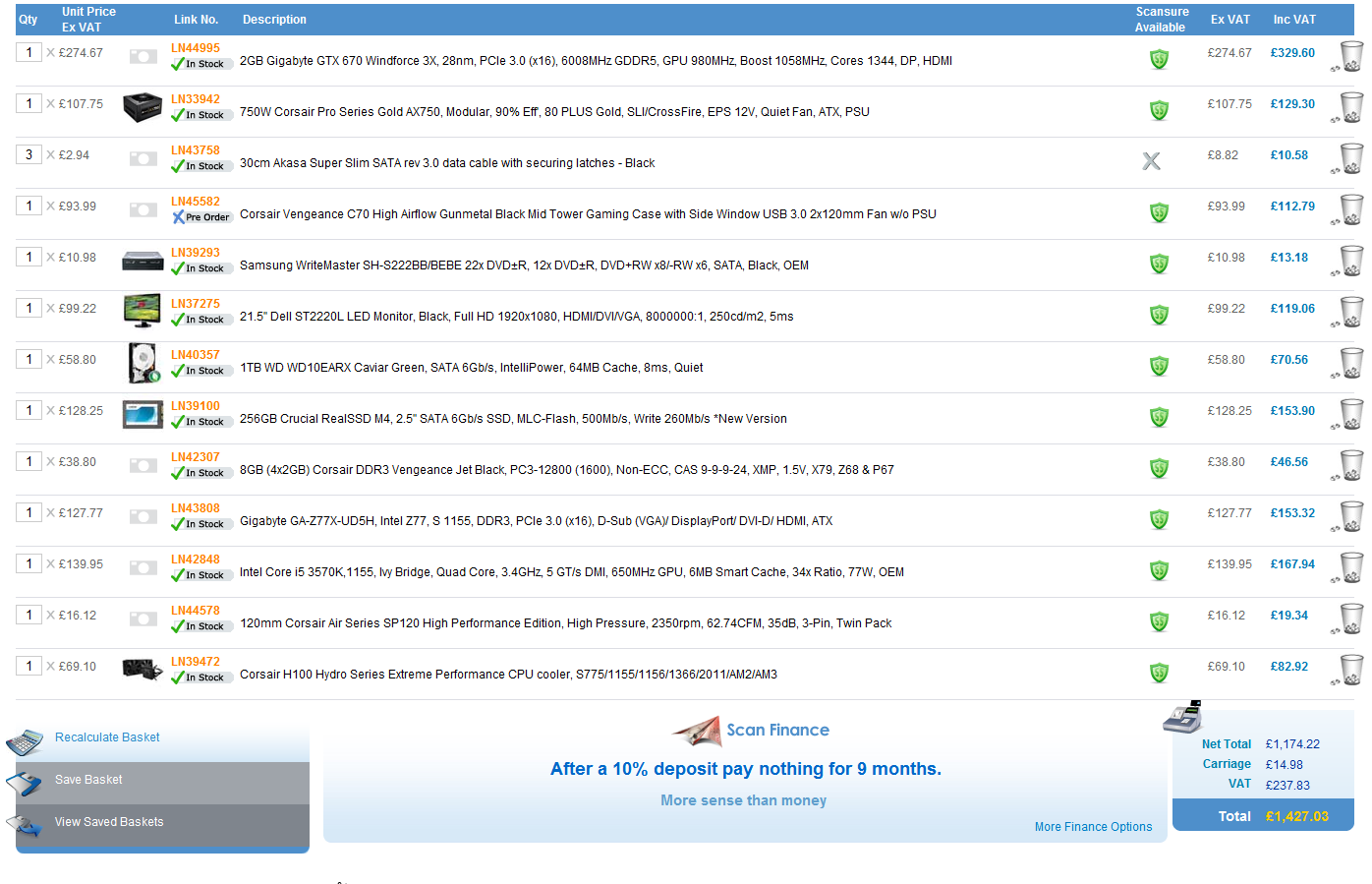Click Carriage value £14.98
The height and width of the screenshot is (884, 1372).
tap(1285, 765)
